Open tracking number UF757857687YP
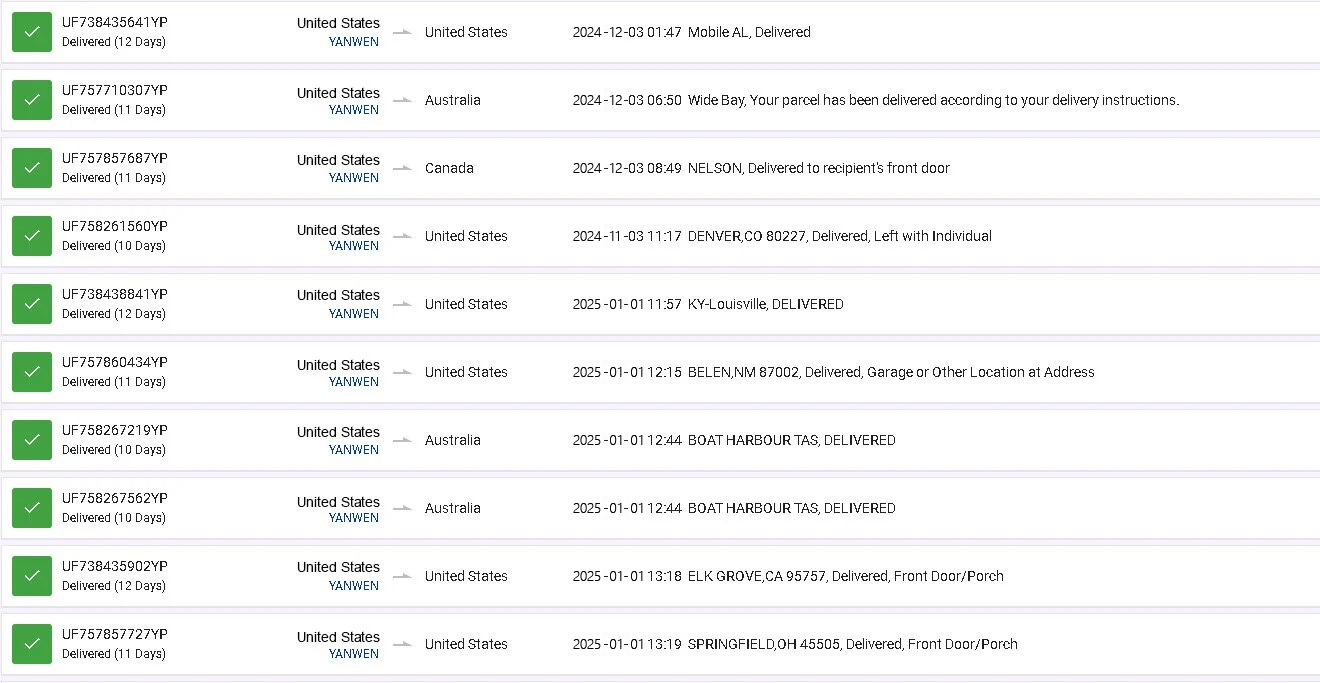This screenshot has height=683, width=1320. pos(114,158)
